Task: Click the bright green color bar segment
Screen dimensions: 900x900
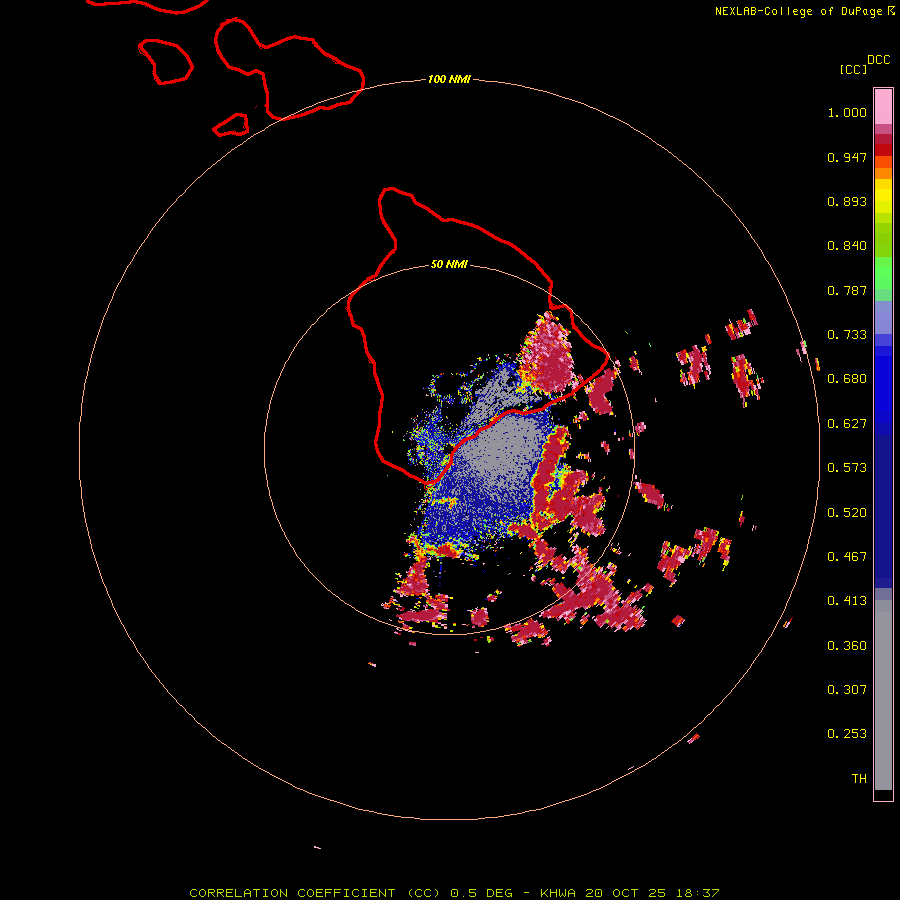Action: coord(883,273)
